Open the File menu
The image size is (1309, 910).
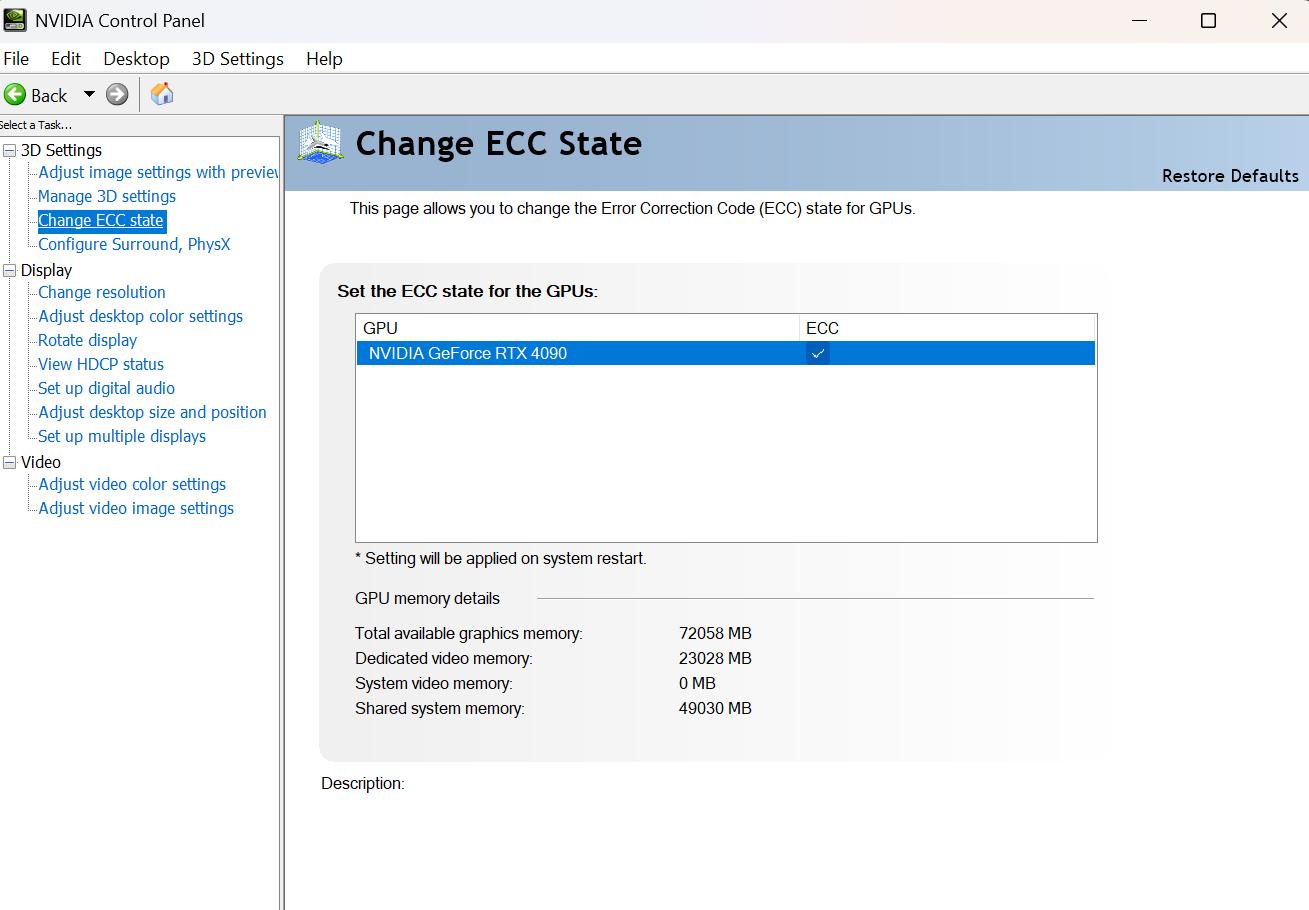click(x=16, y=59)
